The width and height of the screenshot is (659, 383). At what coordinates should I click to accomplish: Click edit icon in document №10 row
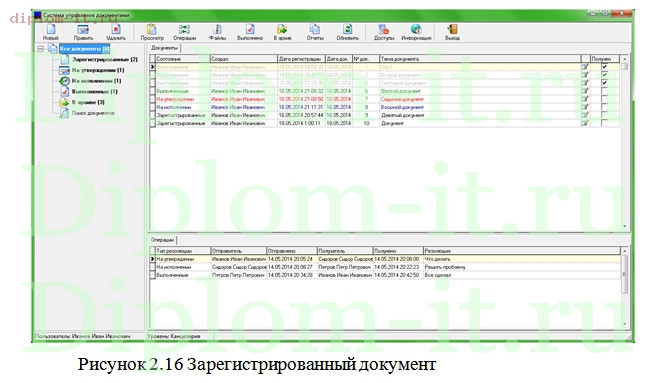585,123
